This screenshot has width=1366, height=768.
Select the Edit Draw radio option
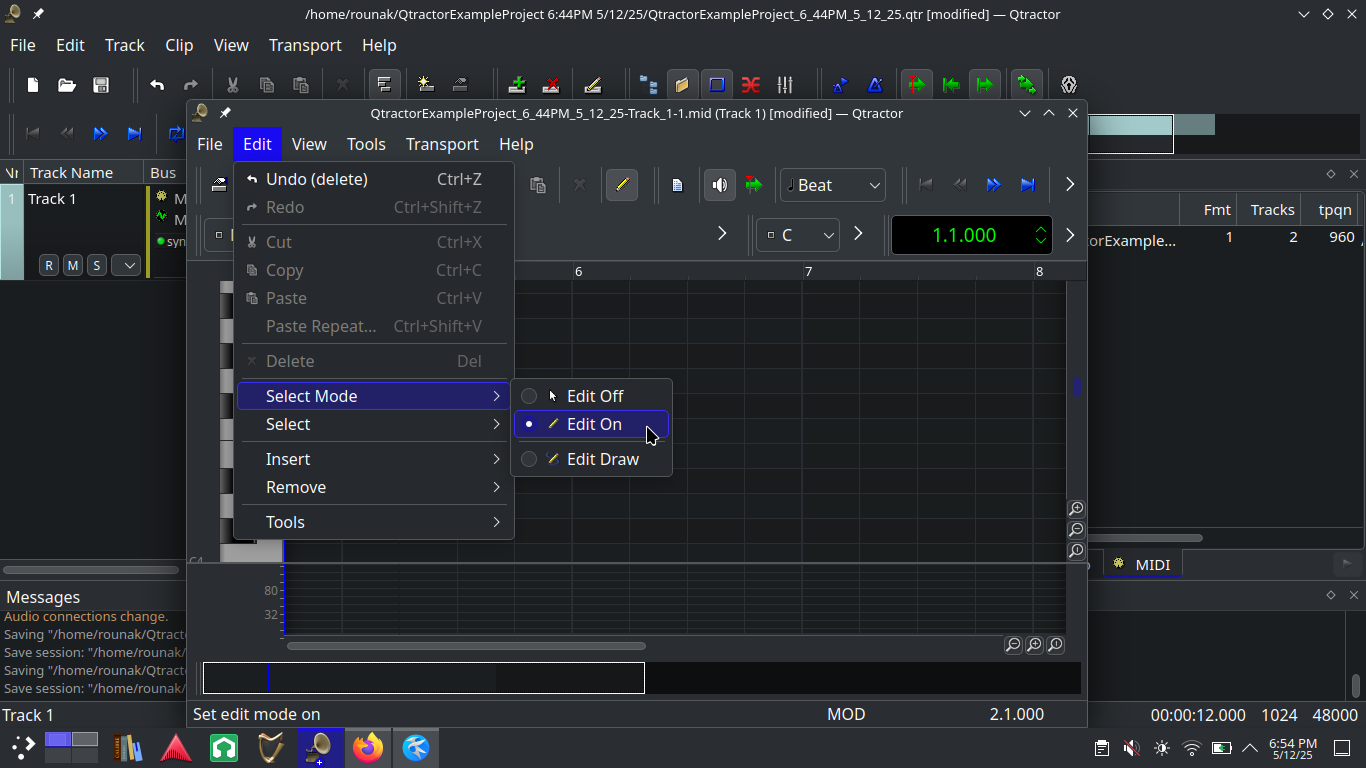(602, 459)
